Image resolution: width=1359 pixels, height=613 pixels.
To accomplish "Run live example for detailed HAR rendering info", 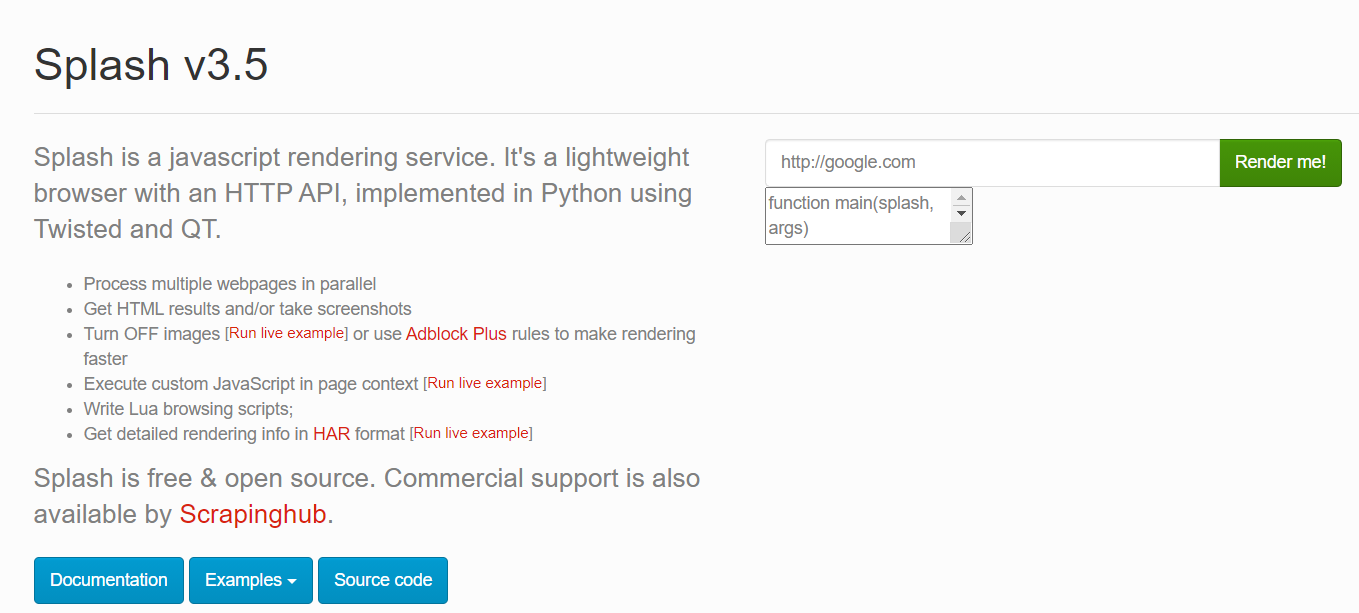I will tap(471, 434).
